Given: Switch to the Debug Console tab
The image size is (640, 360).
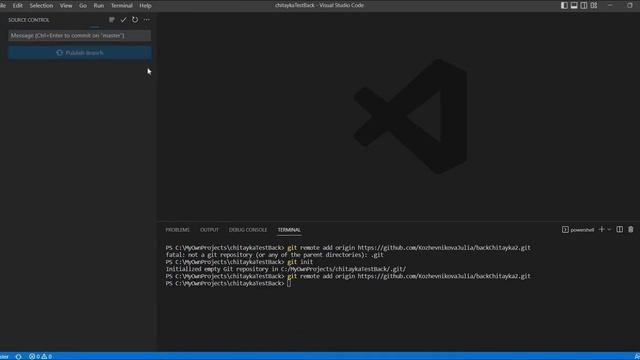Looking at the screenshot, I should click(248, 230).
